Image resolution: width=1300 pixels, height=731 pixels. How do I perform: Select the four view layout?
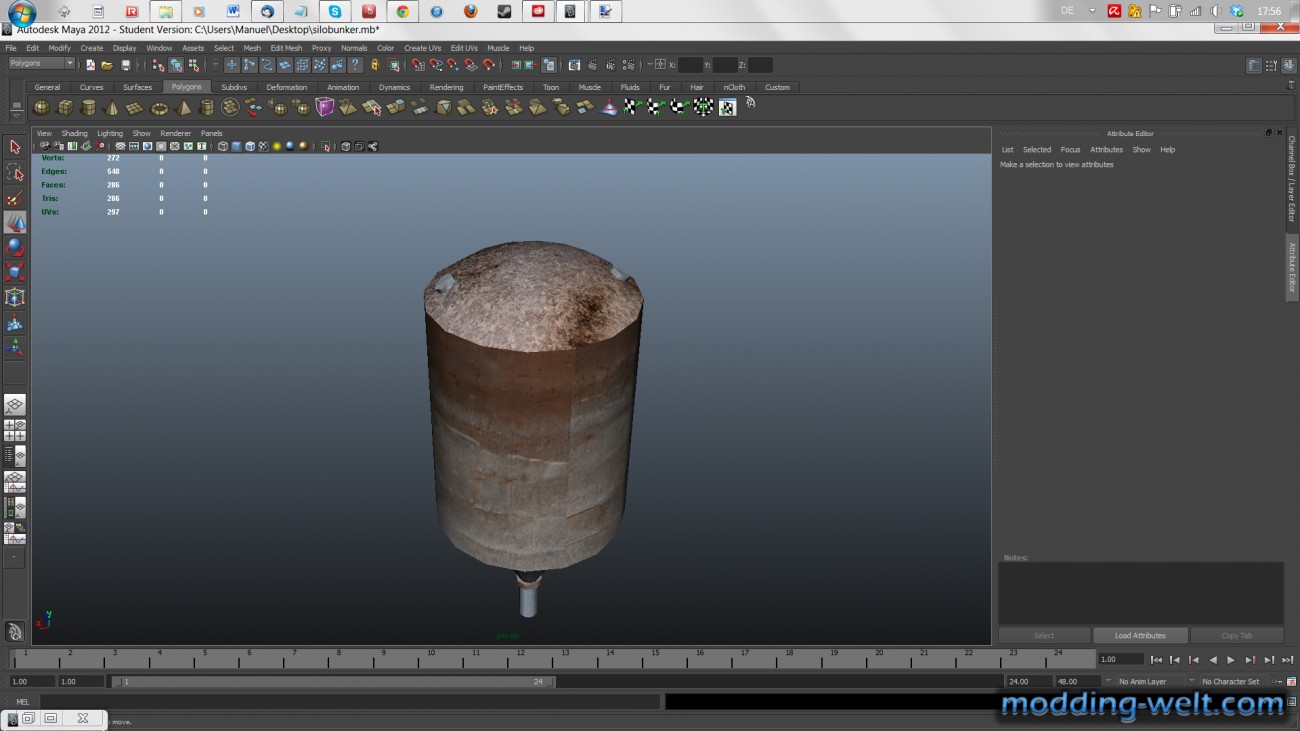15,431
